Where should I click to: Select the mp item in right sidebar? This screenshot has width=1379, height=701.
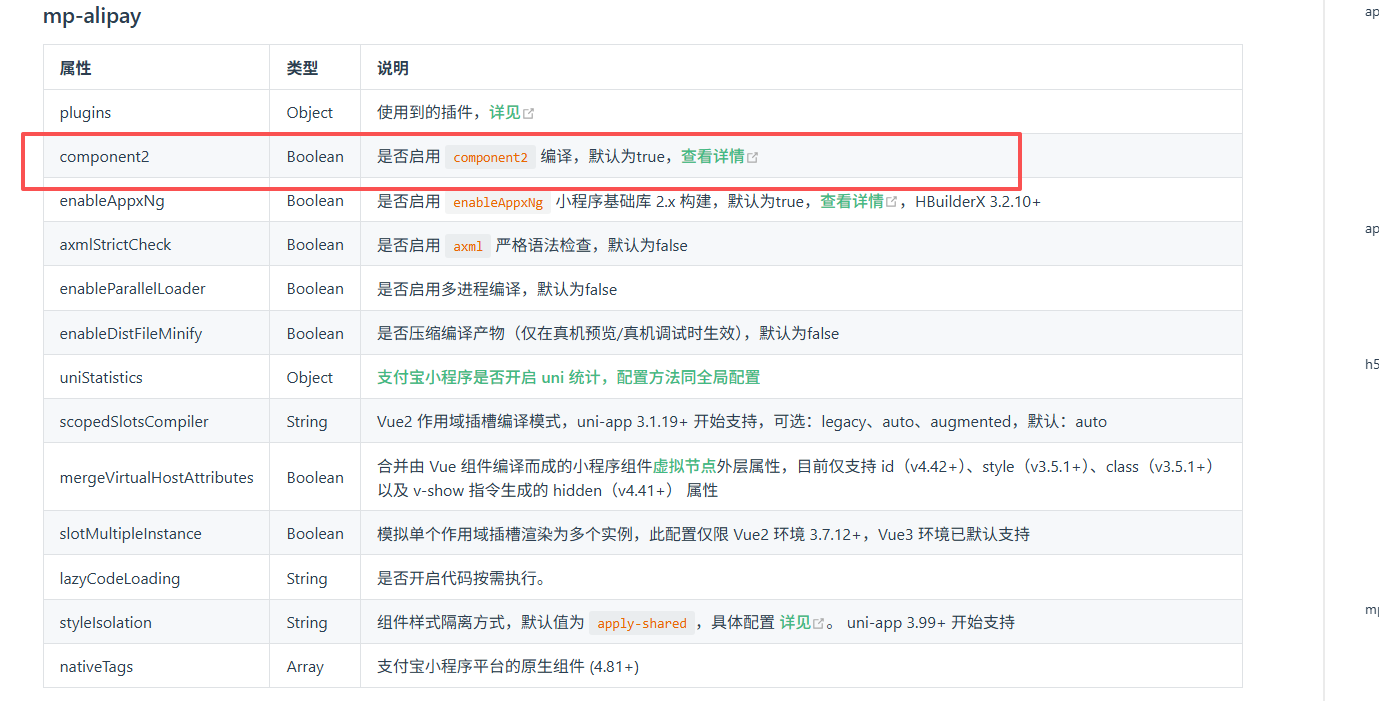pos(1372,609)
